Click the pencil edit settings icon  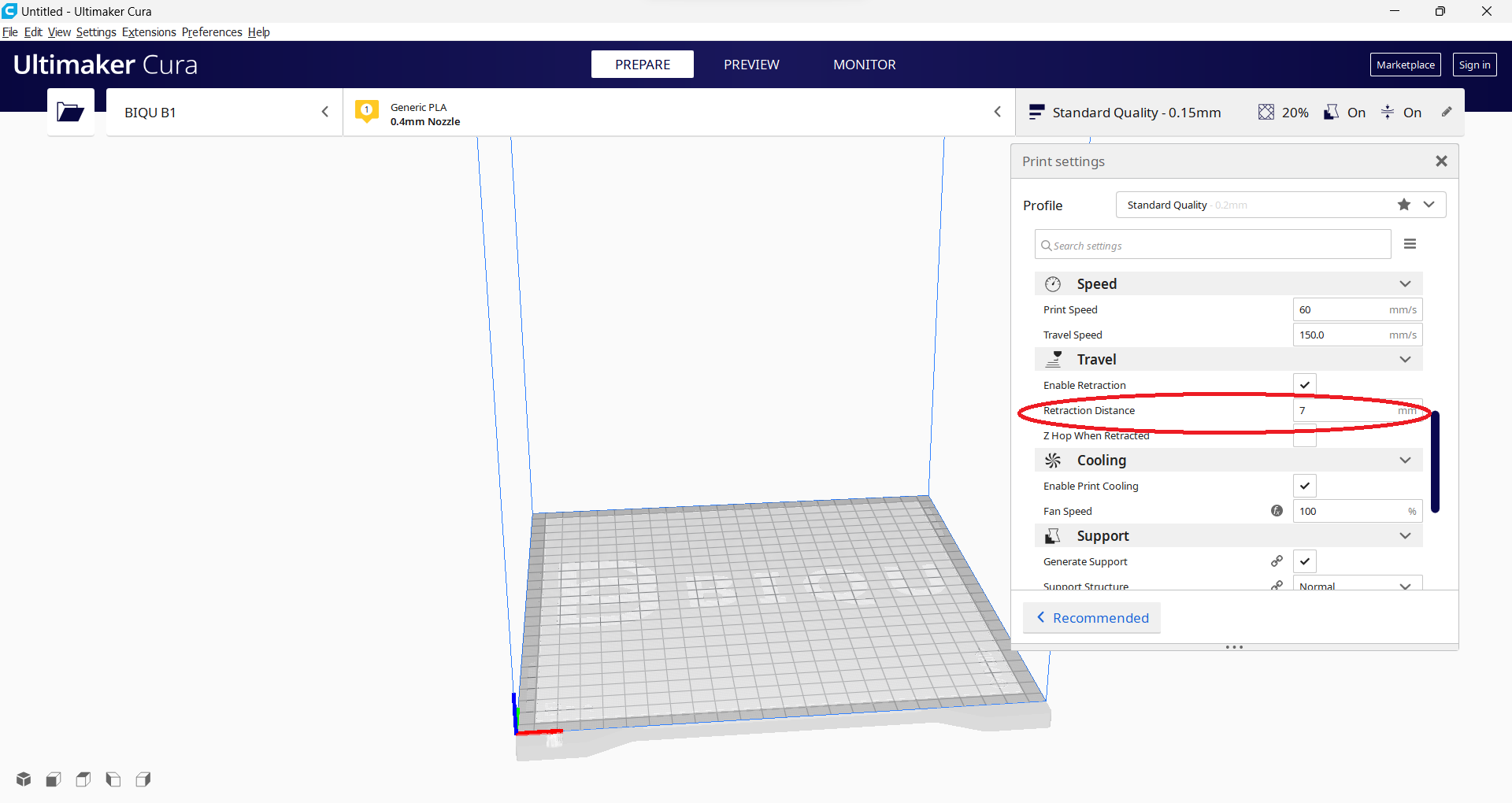pyautogui.click(x=1447, y=112)
